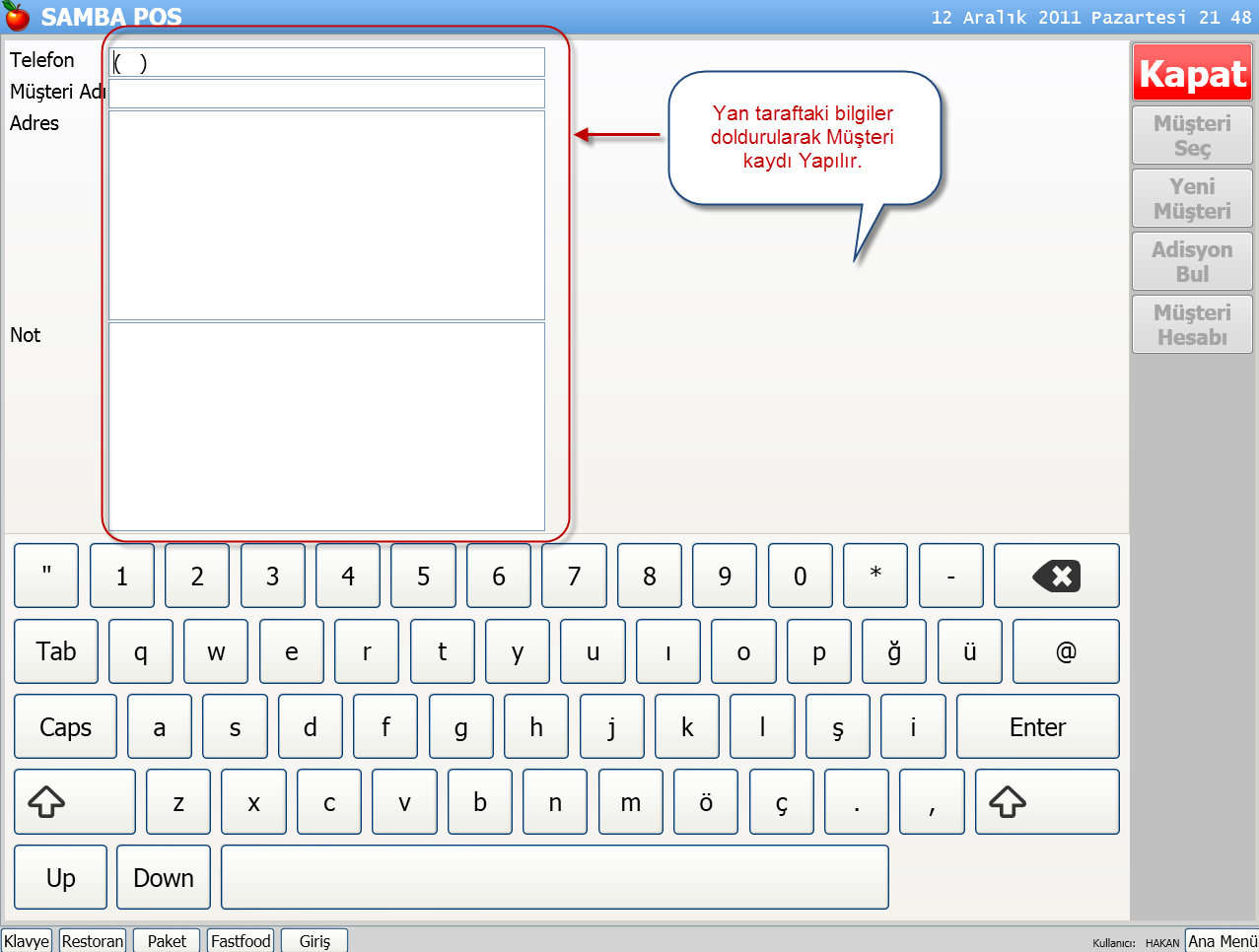Click the red Kapat button
The width and height of the screenshot is (1259, 952).
[1192, 73]
